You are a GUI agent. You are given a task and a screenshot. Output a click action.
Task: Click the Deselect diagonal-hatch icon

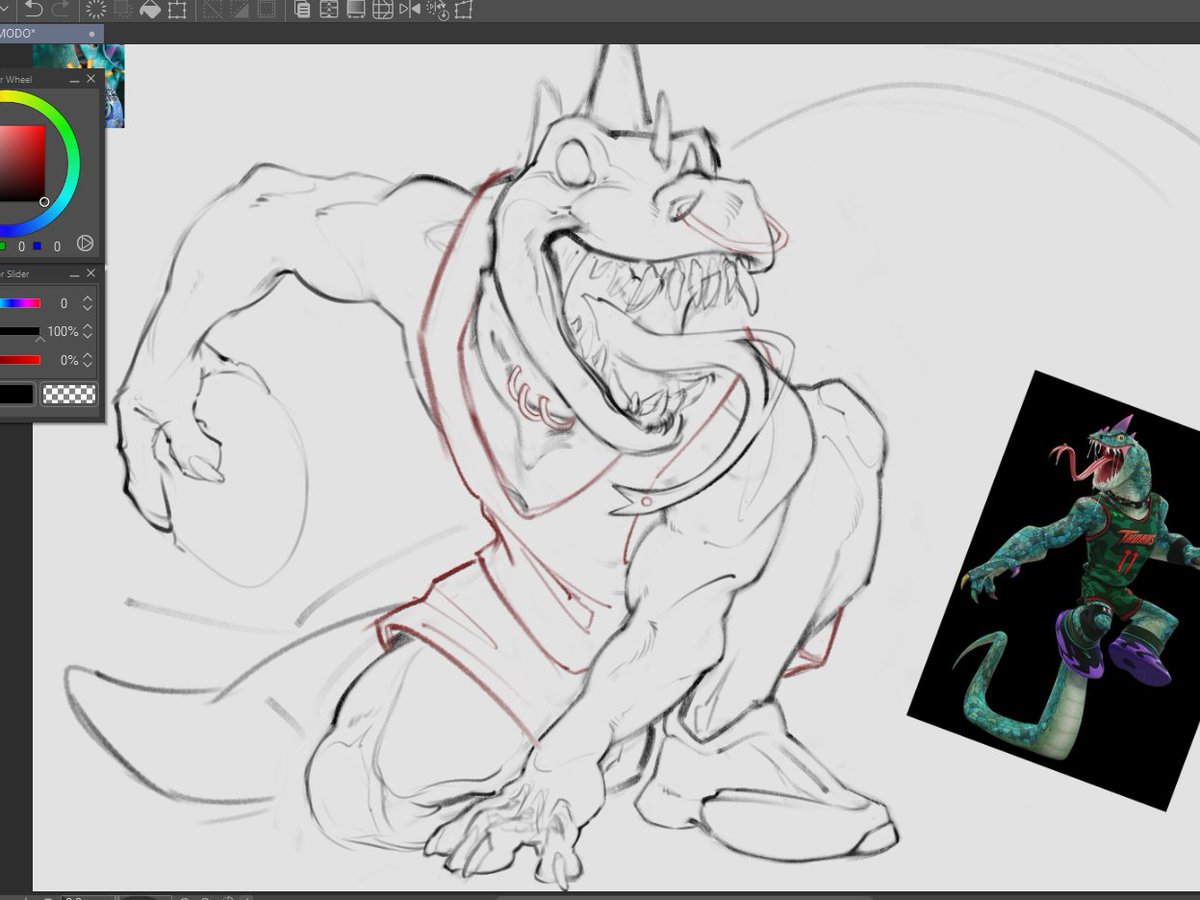click(x=212, y=10)
